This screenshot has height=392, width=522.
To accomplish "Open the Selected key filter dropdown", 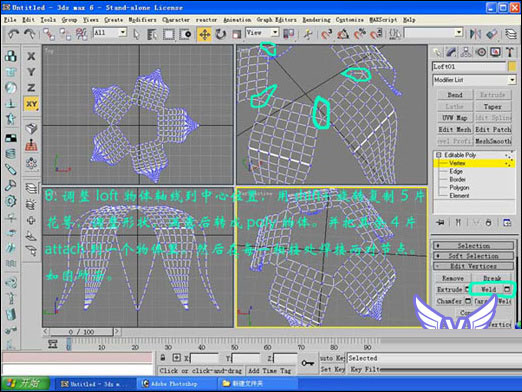I will point(434,358).
